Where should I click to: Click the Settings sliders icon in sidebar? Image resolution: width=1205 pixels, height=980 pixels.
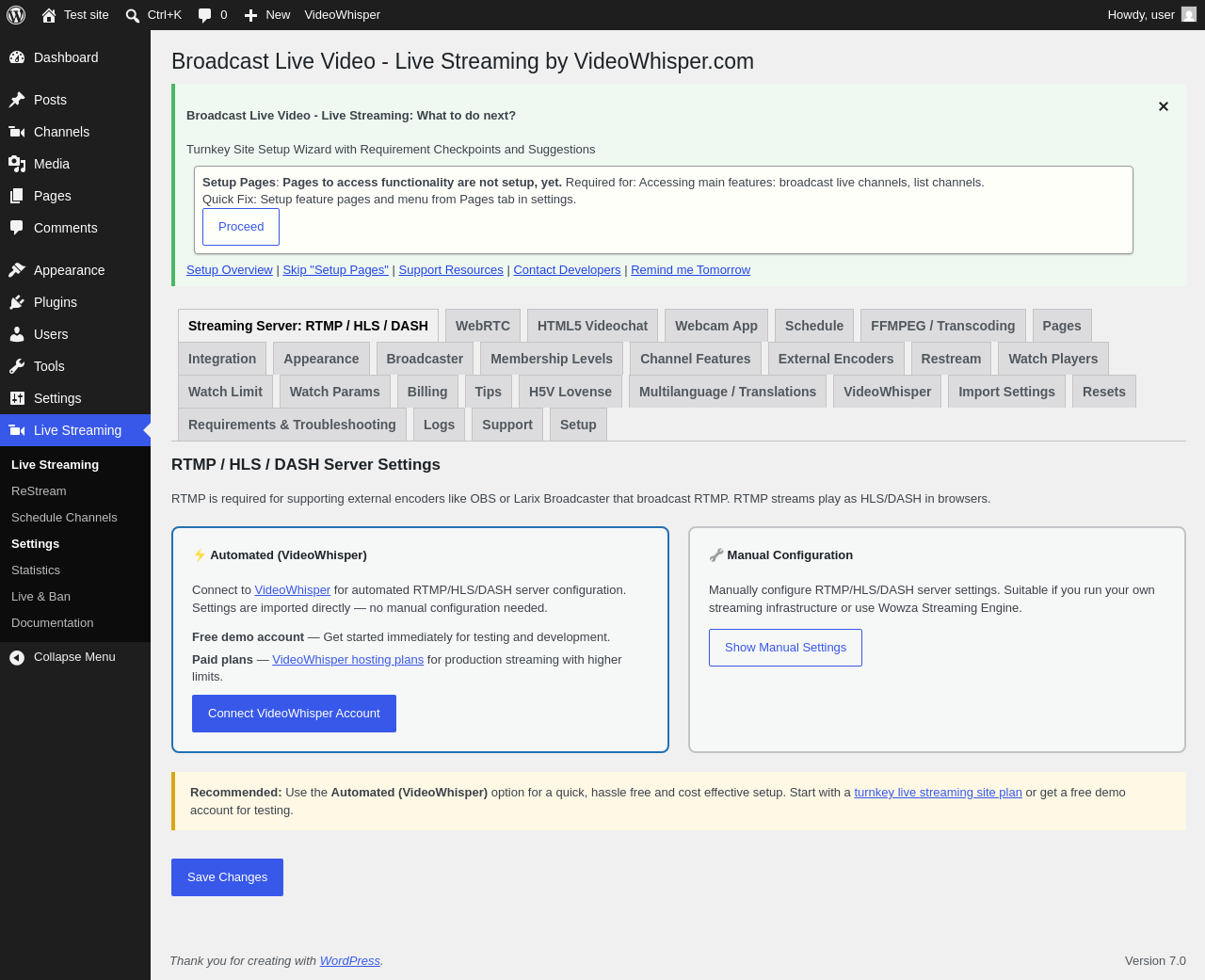17,398
